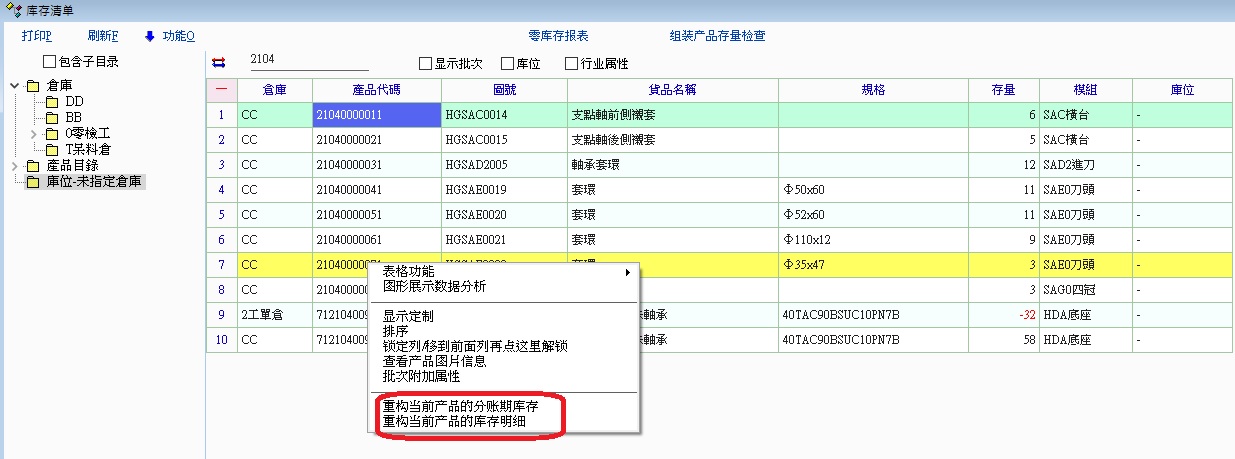This screenshot has width=1235, height=459.
Task: Click the HGSAD2005 drawing number cell
Action: (x=504, y=165)
